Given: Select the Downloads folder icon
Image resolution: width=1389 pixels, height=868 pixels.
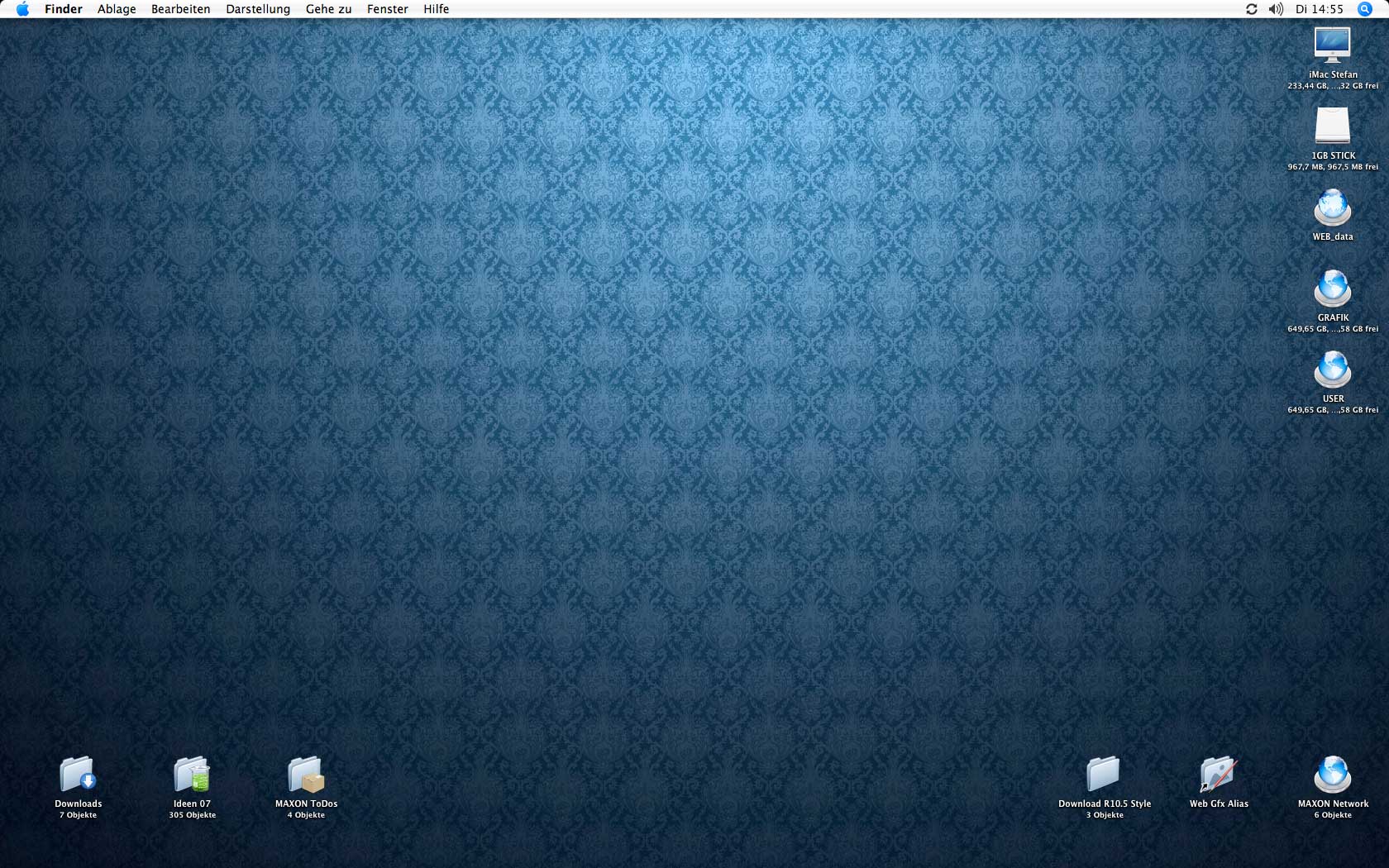Looking at the screenshot, I should (x=78, y=775).
